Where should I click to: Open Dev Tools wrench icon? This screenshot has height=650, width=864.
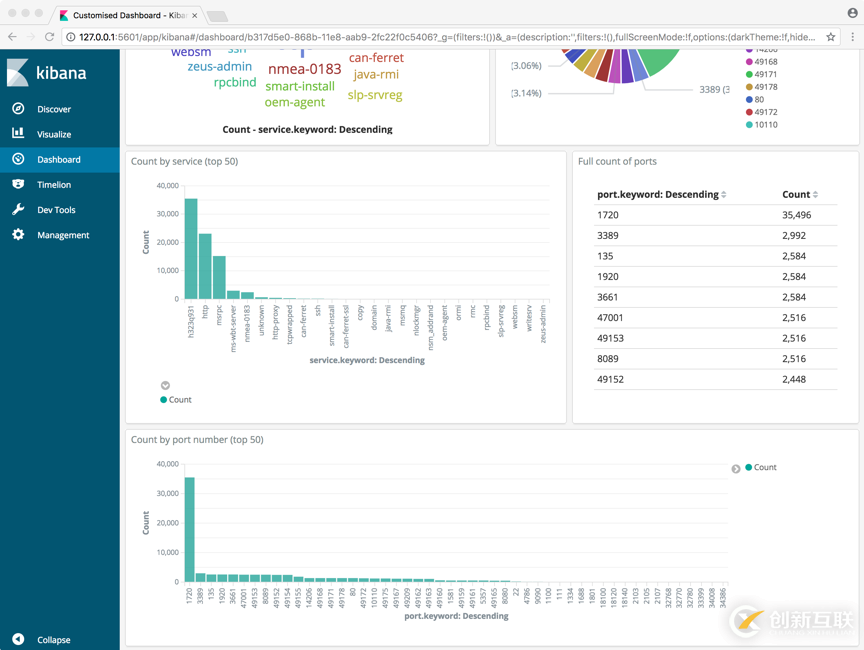[x=18, y=210]
